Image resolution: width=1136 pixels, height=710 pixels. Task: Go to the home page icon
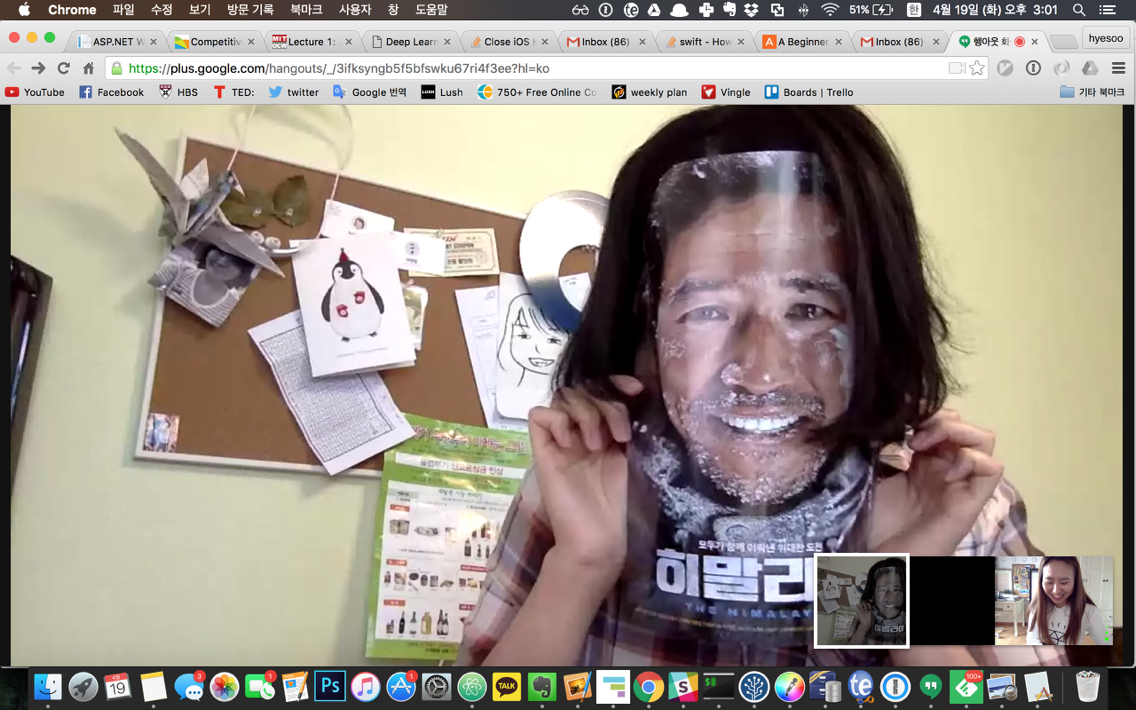coord(88,68)
